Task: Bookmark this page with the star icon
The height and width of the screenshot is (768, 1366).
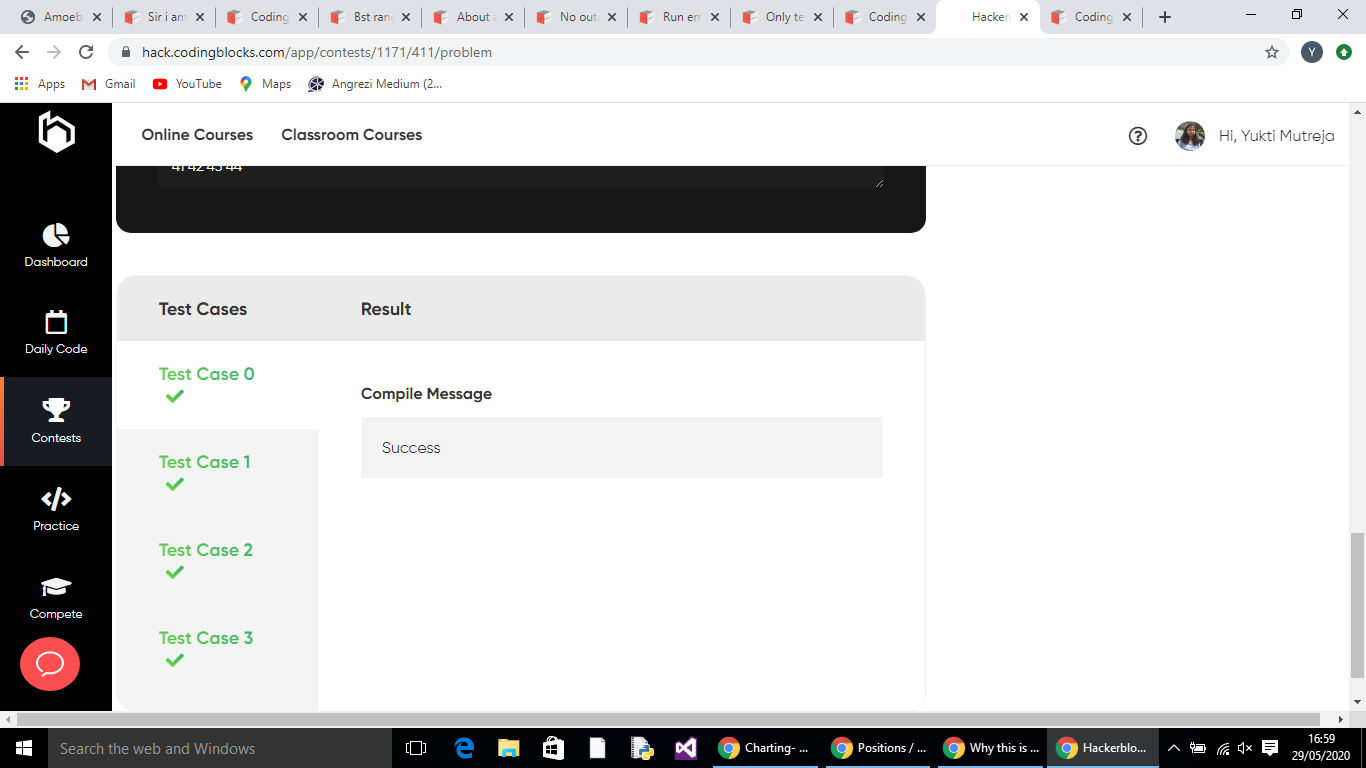Action: point(1272,52)
